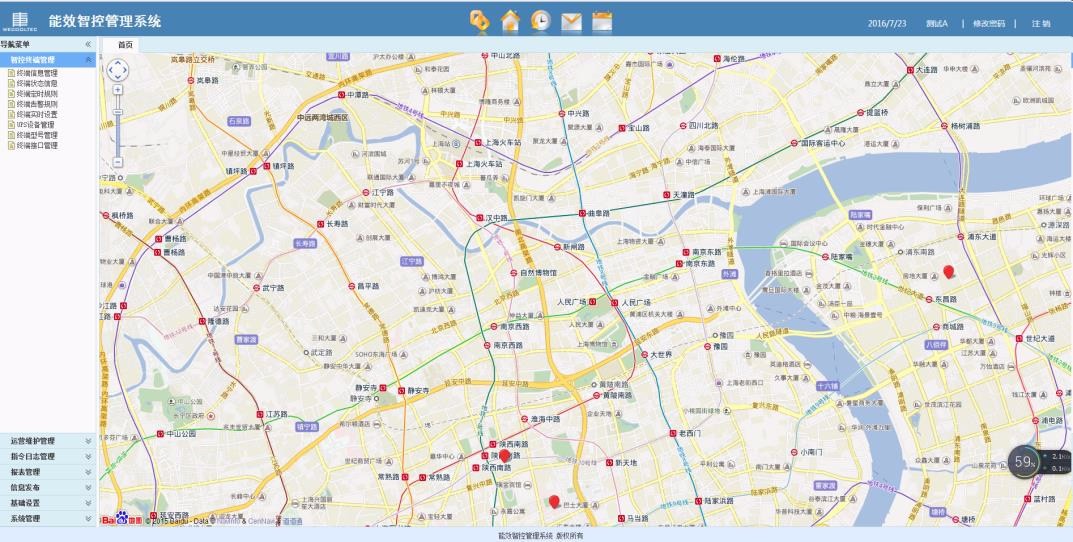
Task: Click 新天地 metro station icon
Action: point(609,463)
